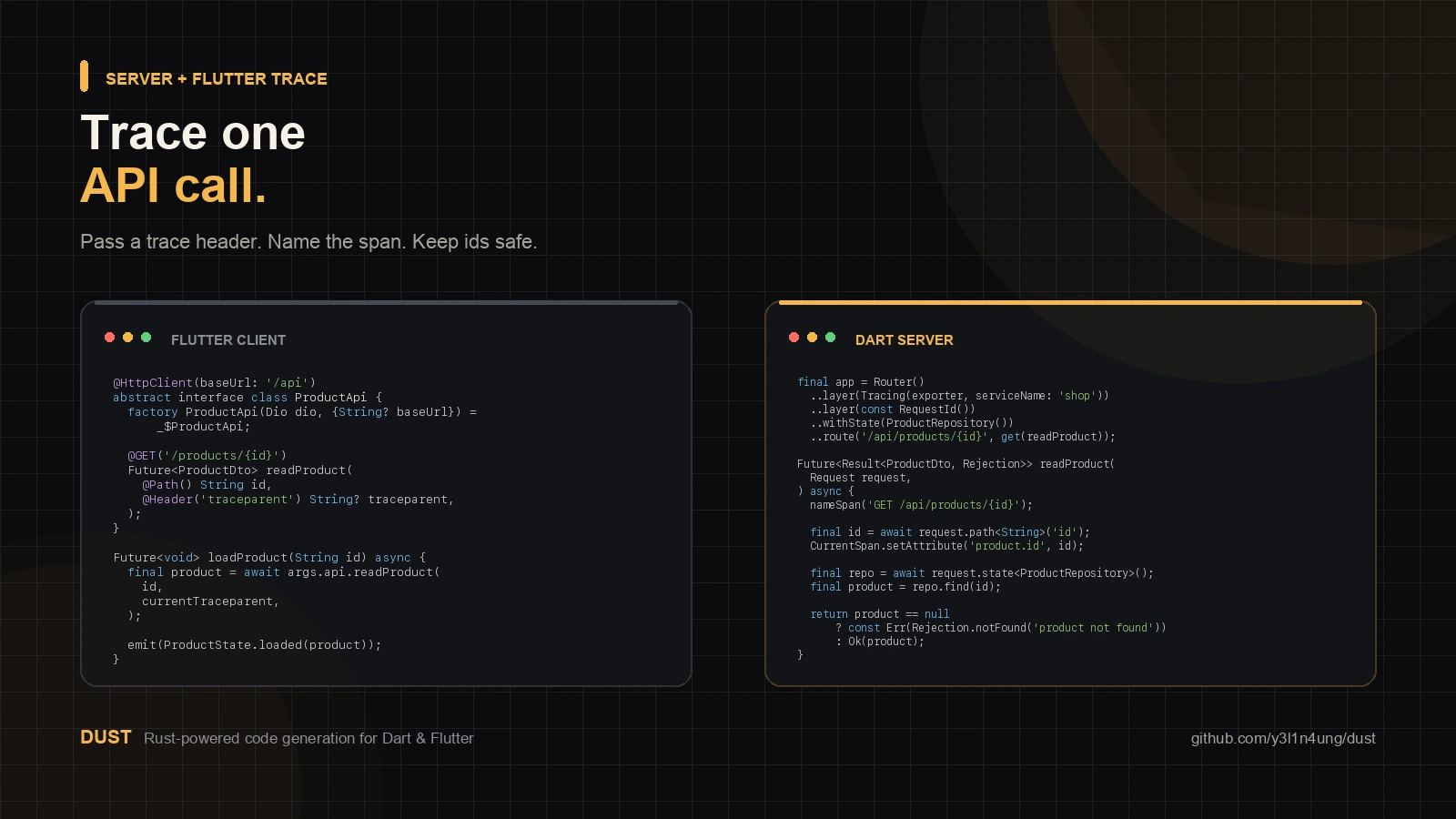
Task: Click the 'API call.' heading
Action: tap(174, 186)
